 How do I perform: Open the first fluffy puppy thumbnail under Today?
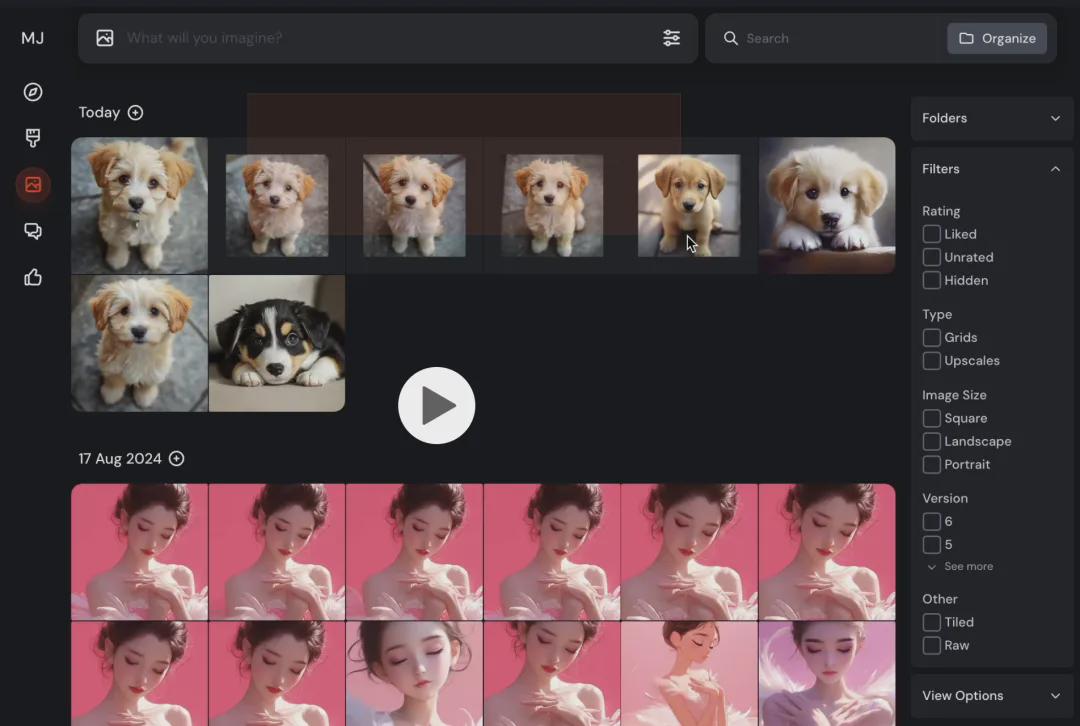tap(139, 205)
